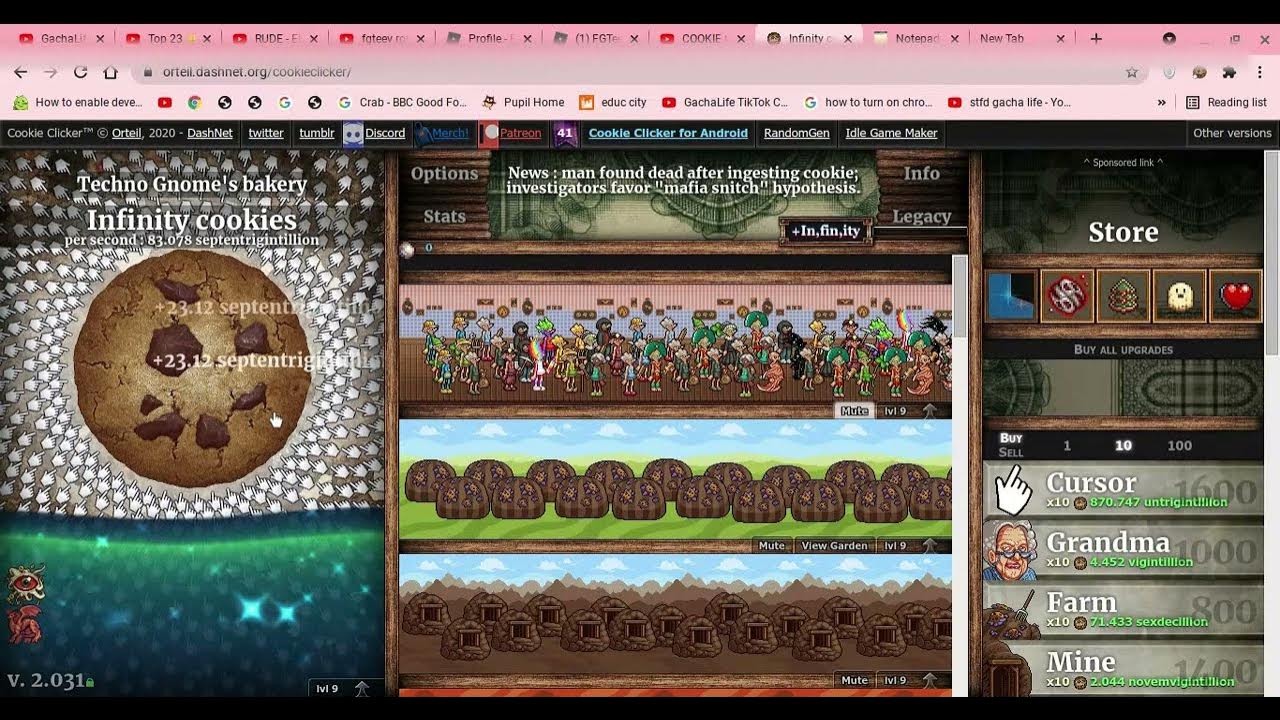Open the Reading list
This screenshot has width=1280, height=720.
pyautogui.click(x=1226, y=102)
